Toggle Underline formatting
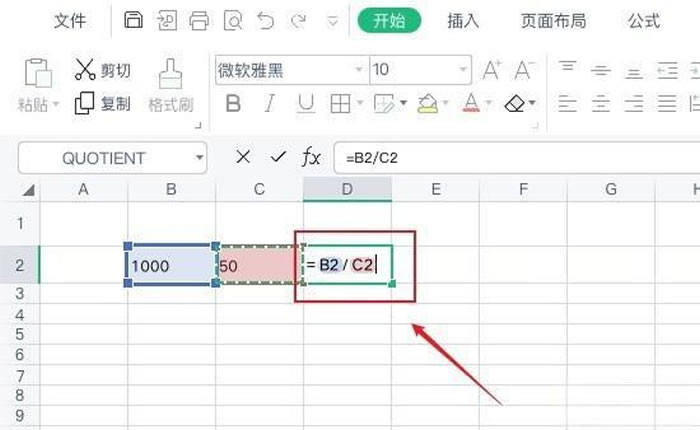The height and width of the screenshot is (430, 700). (x=306, y=104)
